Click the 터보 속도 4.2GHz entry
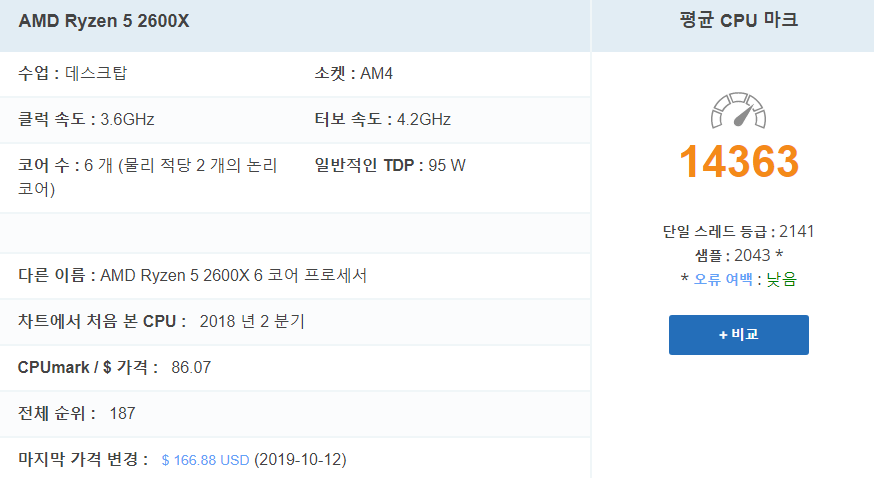The height and width of the screenshot is (478, 874). tap(382, 119)
